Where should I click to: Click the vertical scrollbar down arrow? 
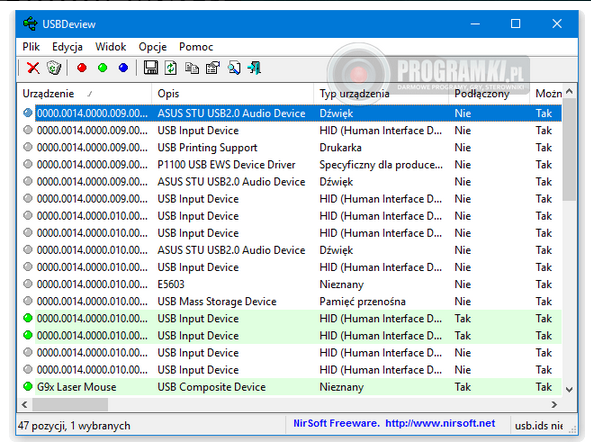[570, 389]
